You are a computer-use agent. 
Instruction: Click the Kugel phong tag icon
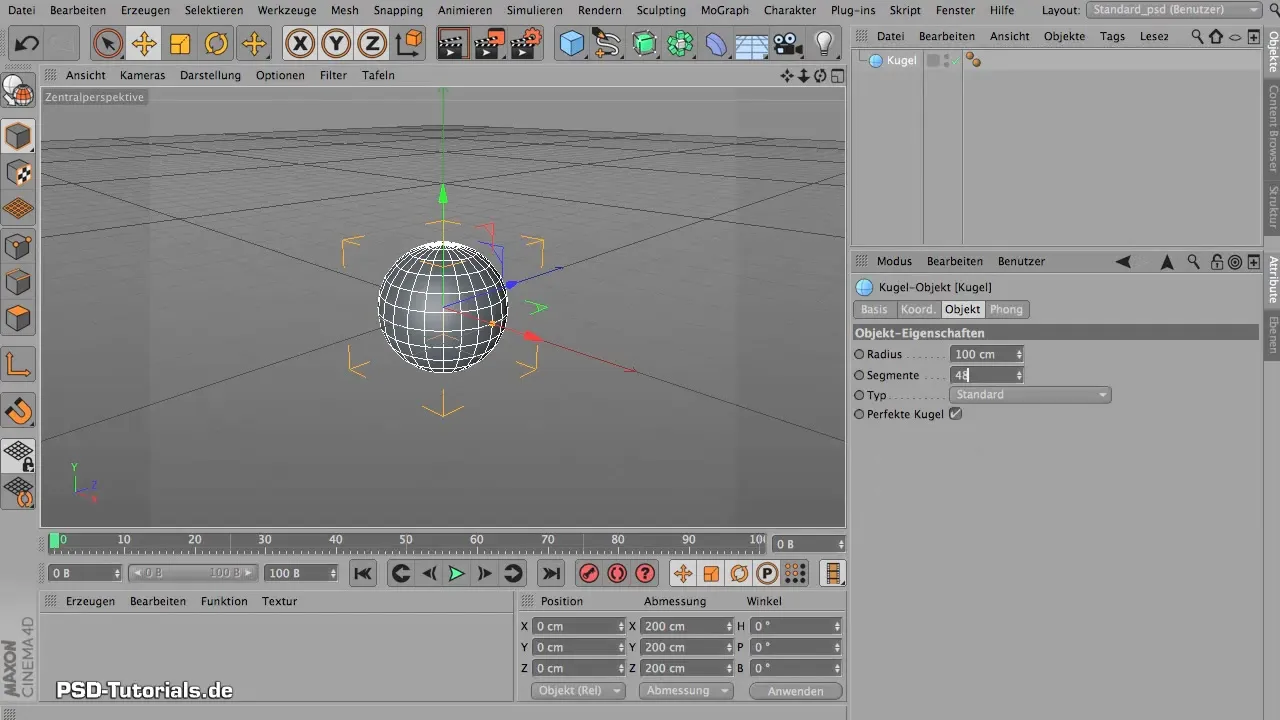coord(972,61)
